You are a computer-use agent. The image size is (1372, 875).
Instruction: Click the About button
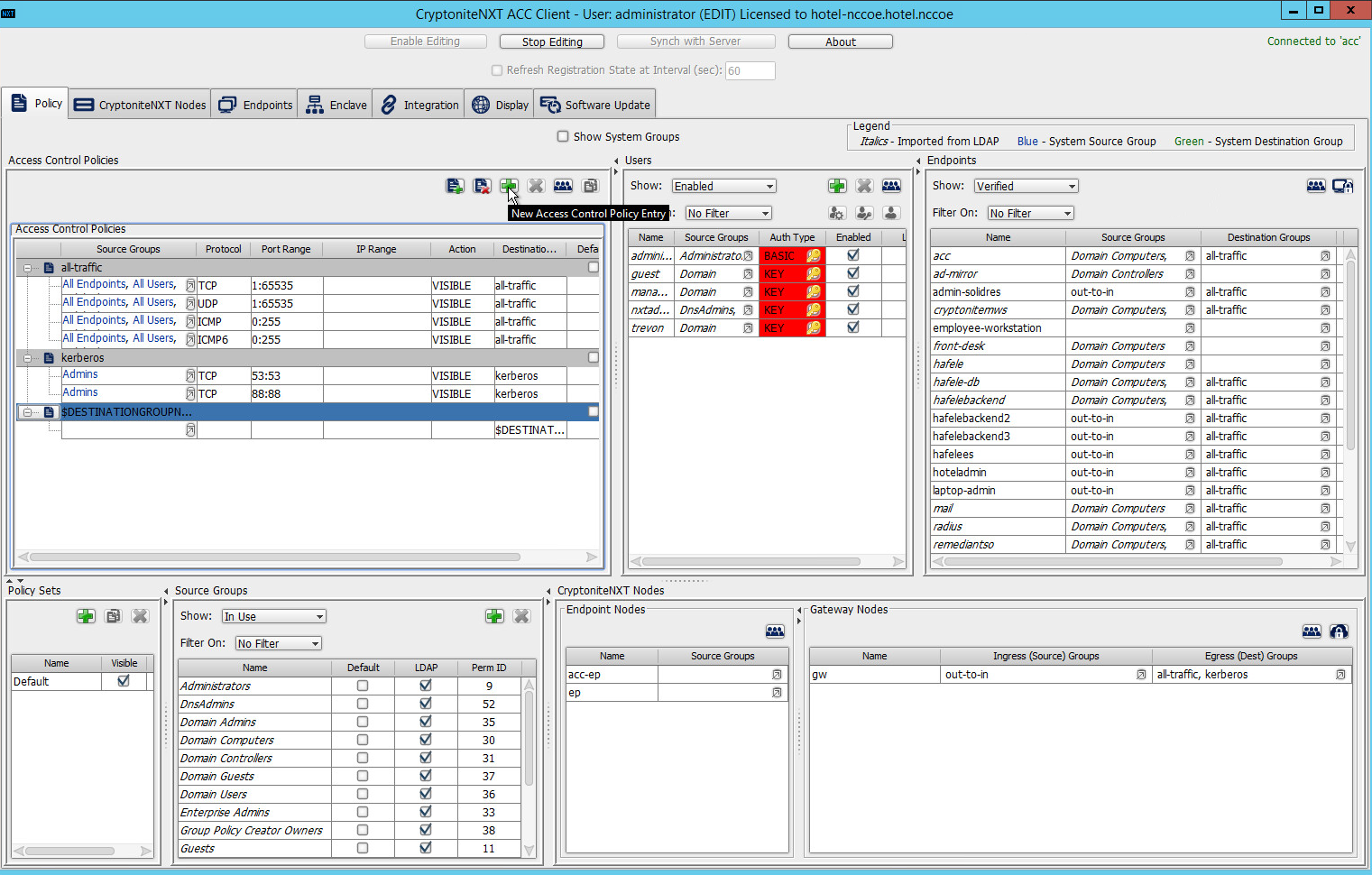pyautogui.click(x=841, y=41)
